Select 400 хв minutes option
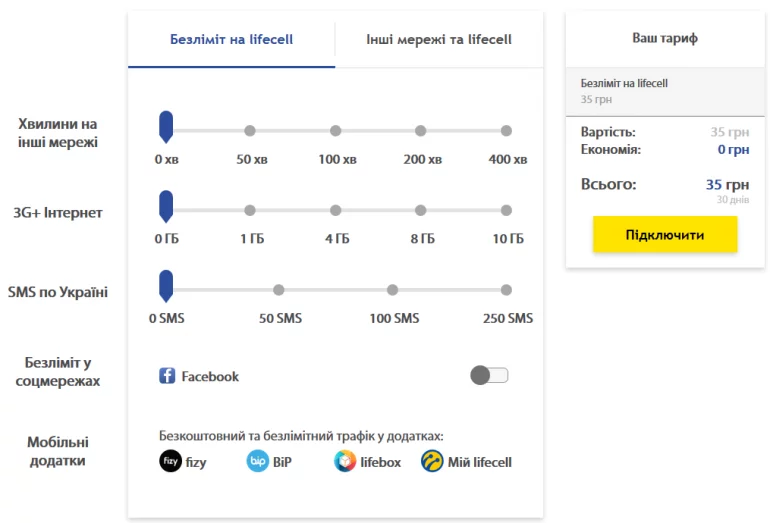This screenshot has width=770, height=523. (x=506, y=131)
